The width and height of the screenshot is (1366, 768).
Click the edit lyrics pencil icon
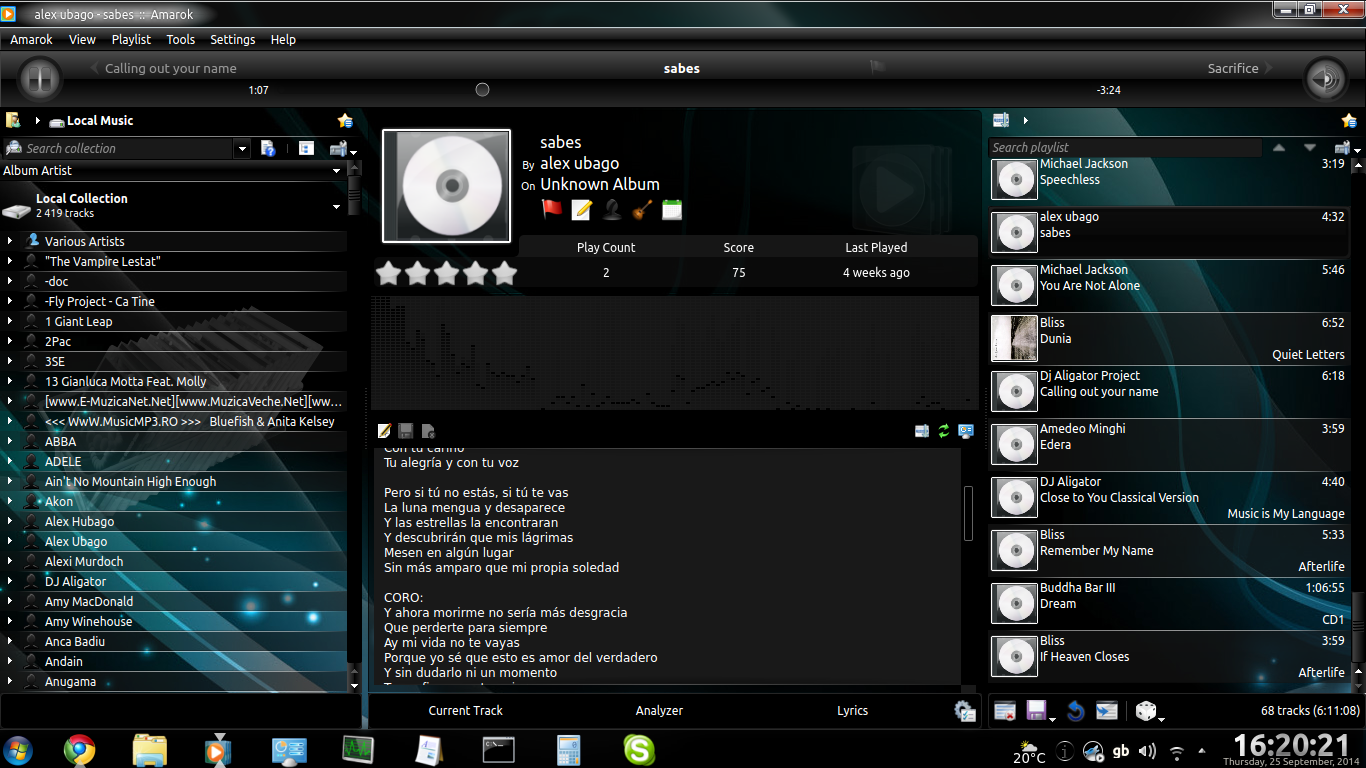[x=385, y=431]
